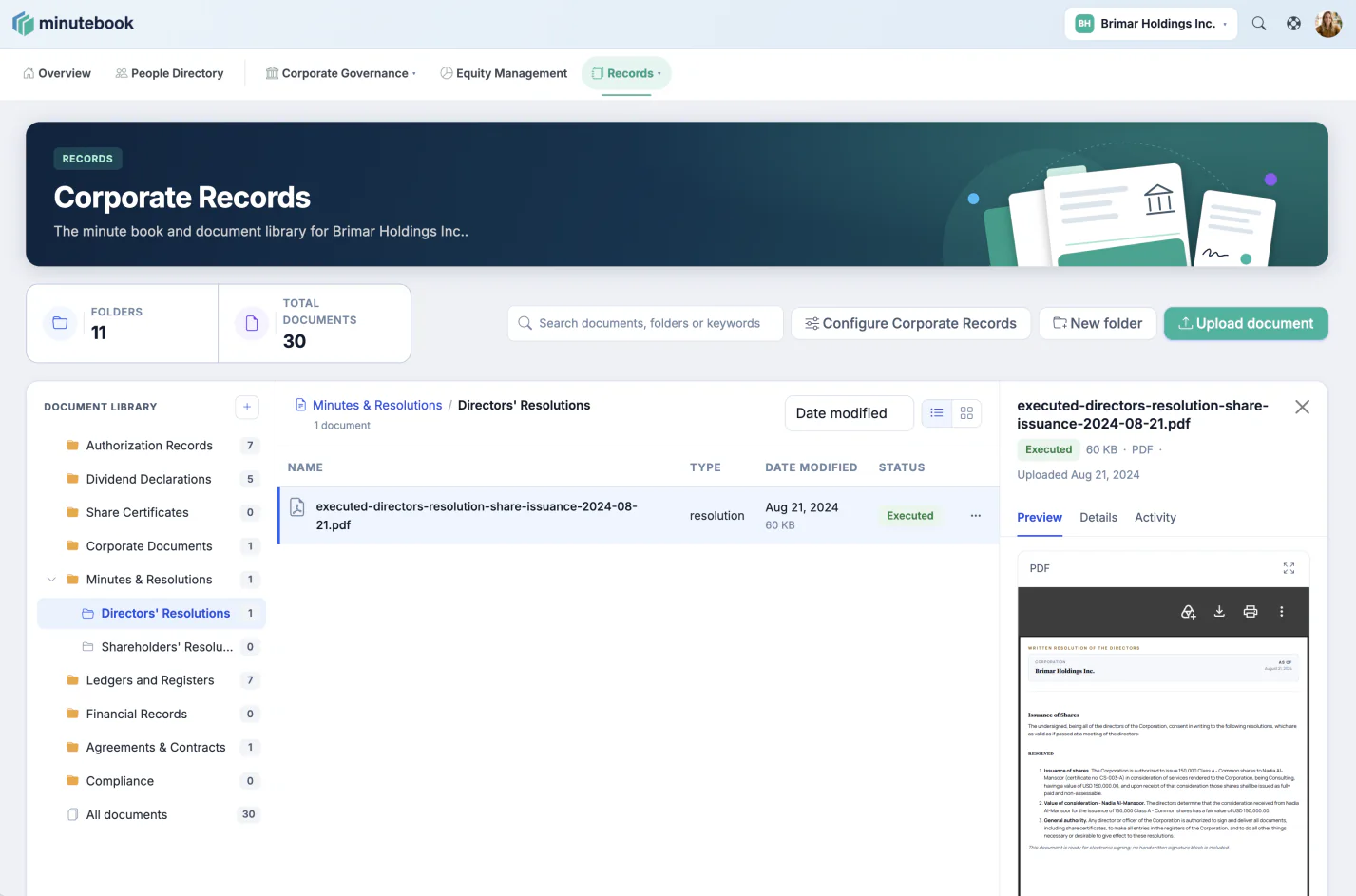
Task: Switch to grid view layout
Action: point(966,413)
